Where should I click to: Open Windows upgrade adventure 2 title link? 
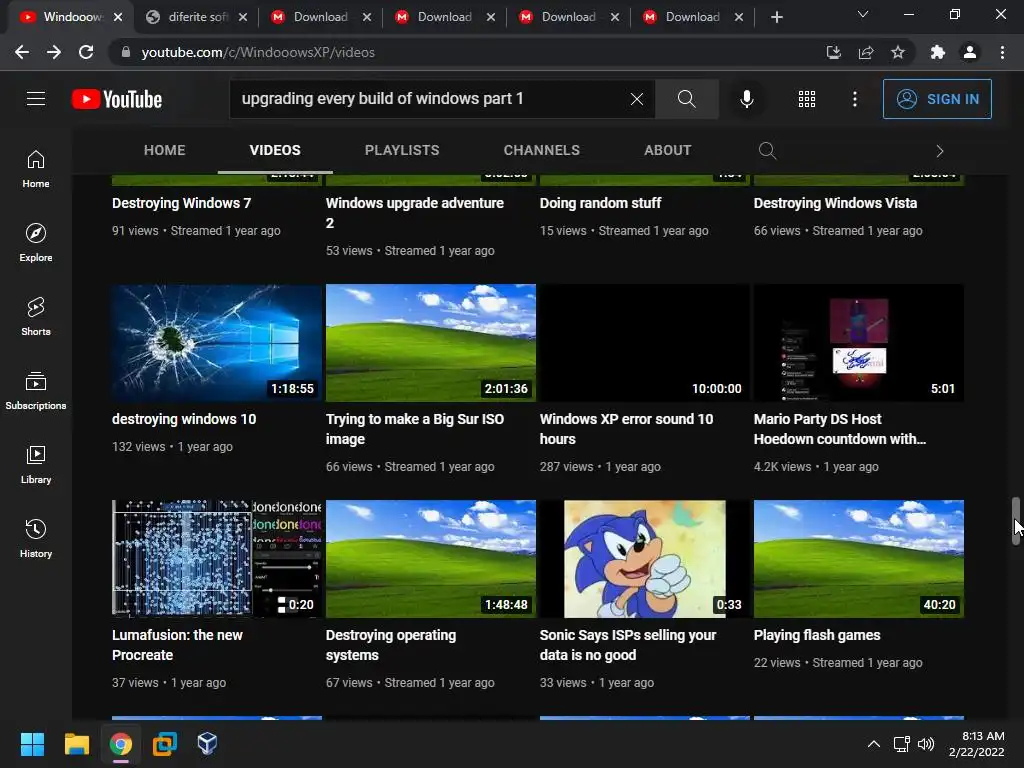pyautogui.click(x=415, y=213)
